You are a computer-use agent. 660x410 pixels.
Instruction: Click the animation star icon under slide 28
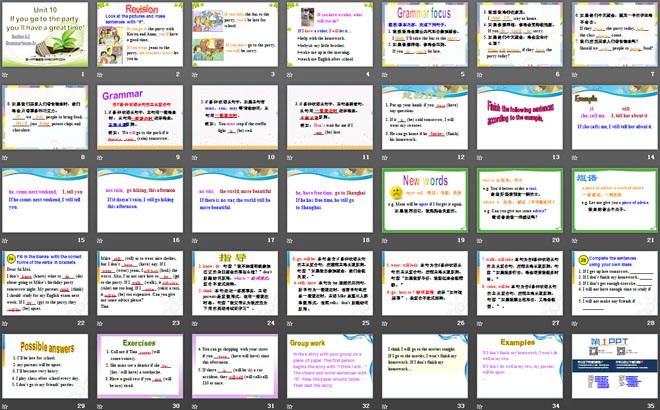coord(575,323)
